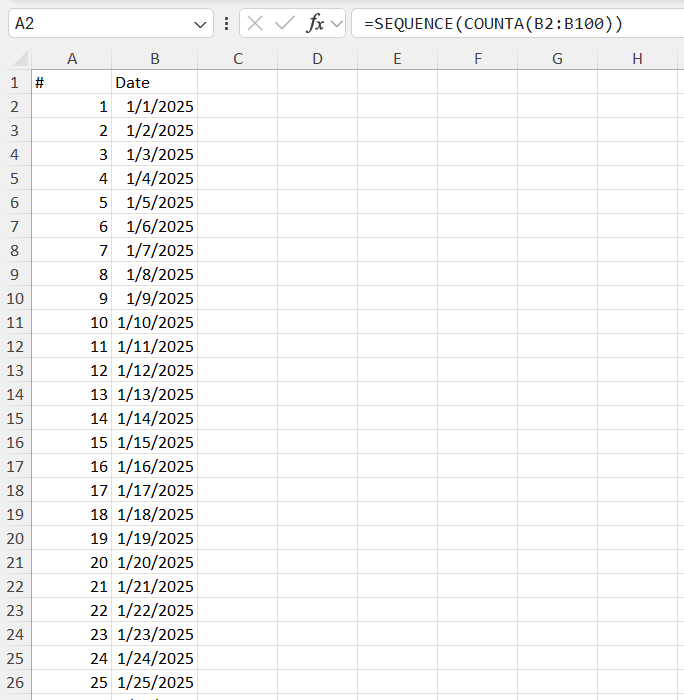Click cell with date 1/7/2025
Image resolution: width=684 pixels, height=700 pixels.
click(x=154, y=250)
